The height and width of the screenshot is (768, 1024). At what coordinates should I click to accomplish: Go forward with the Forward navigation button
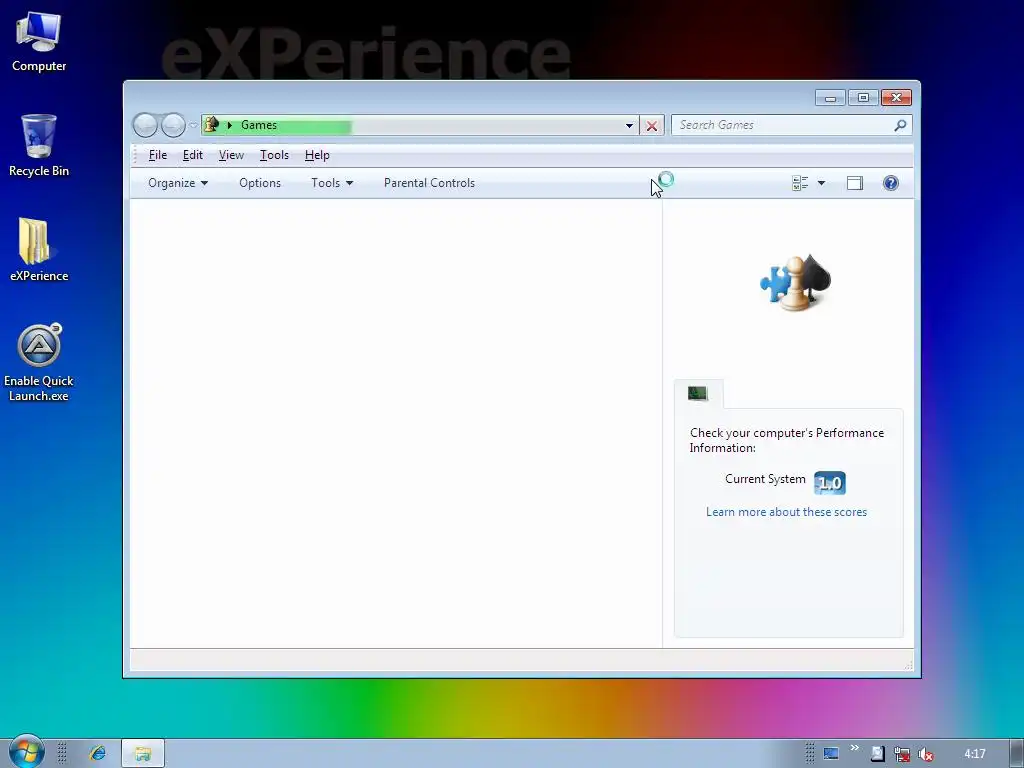pos(173,125)
